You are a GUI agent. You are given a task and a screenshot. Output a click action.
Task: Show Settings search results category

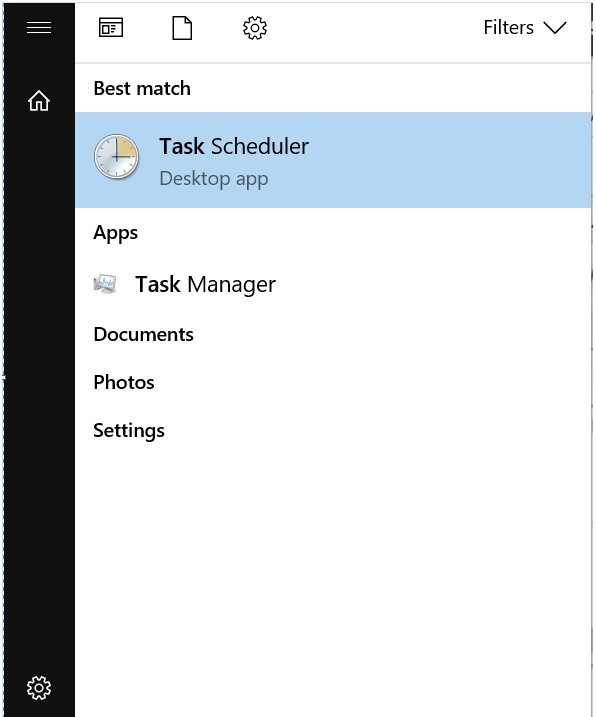pos(129,431)
